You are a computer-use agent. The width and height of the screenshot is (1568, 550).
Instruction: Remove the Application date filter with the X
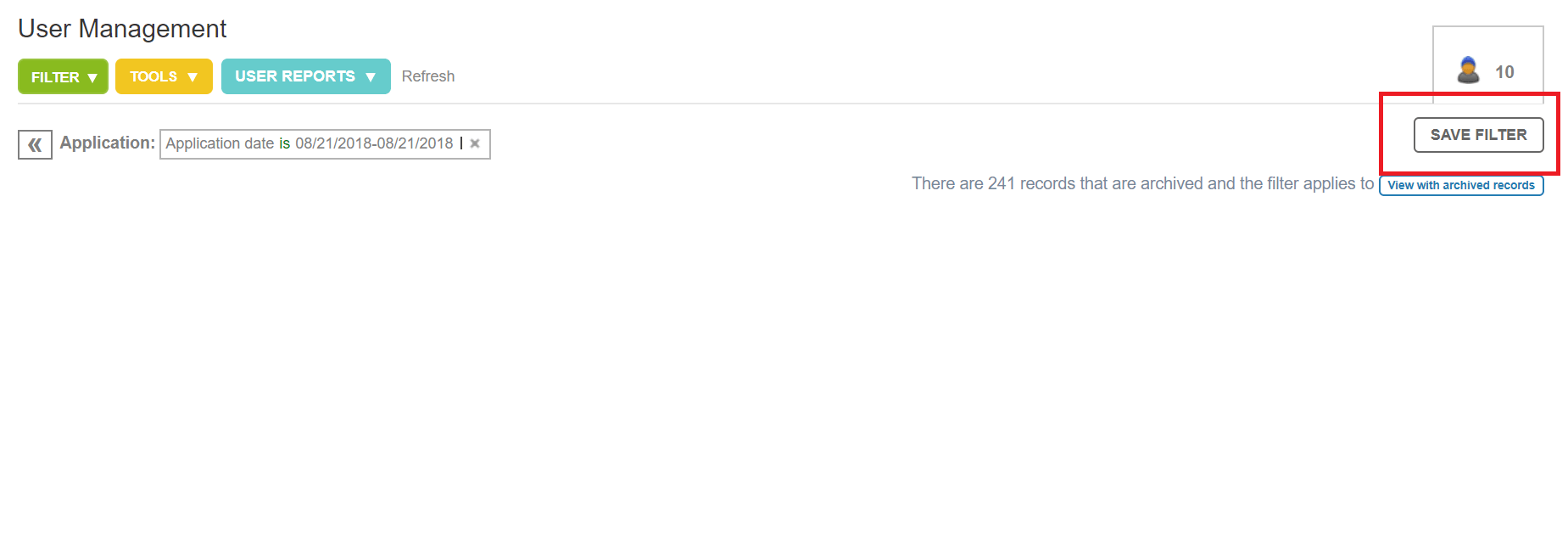pos(475,143)
